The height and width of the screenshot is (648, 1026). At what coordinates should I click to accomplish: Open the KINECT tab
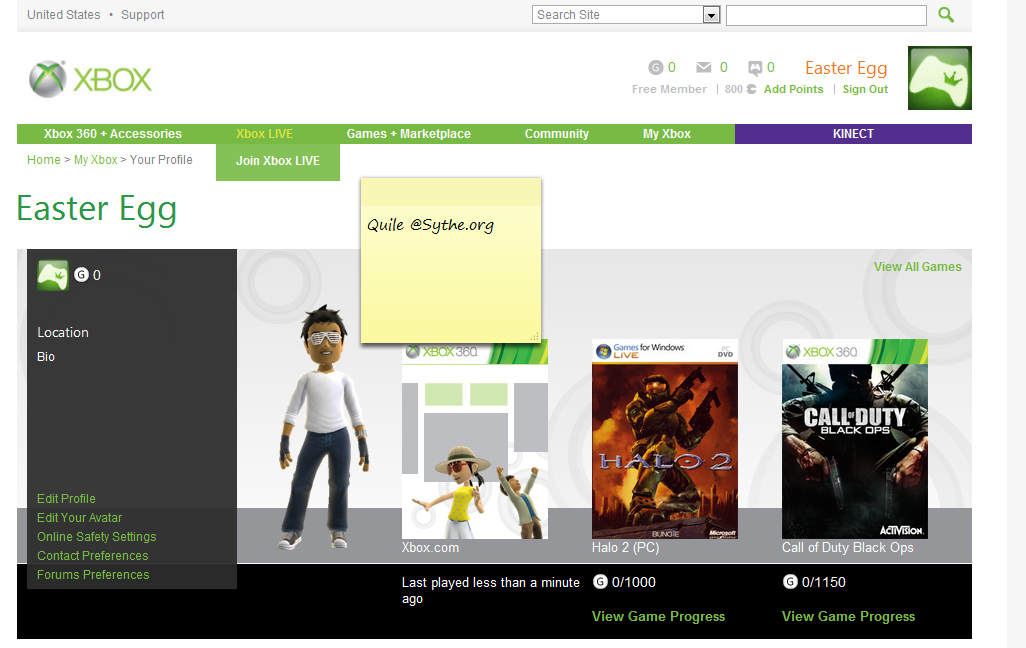click(x=853, y=134)
